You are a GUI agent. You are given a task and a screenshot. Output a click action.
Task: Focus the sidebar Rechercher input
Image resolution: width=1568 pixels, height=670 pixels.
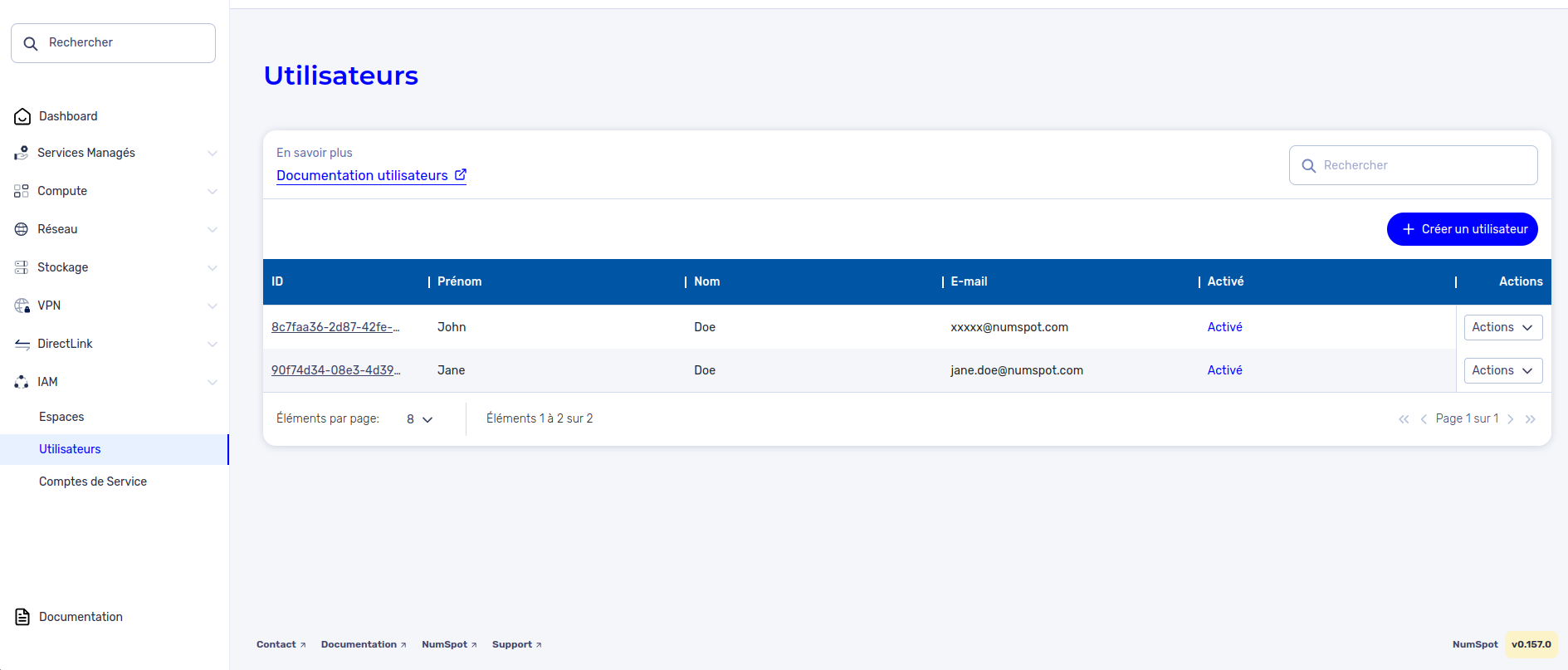click(x=114, y=43)
